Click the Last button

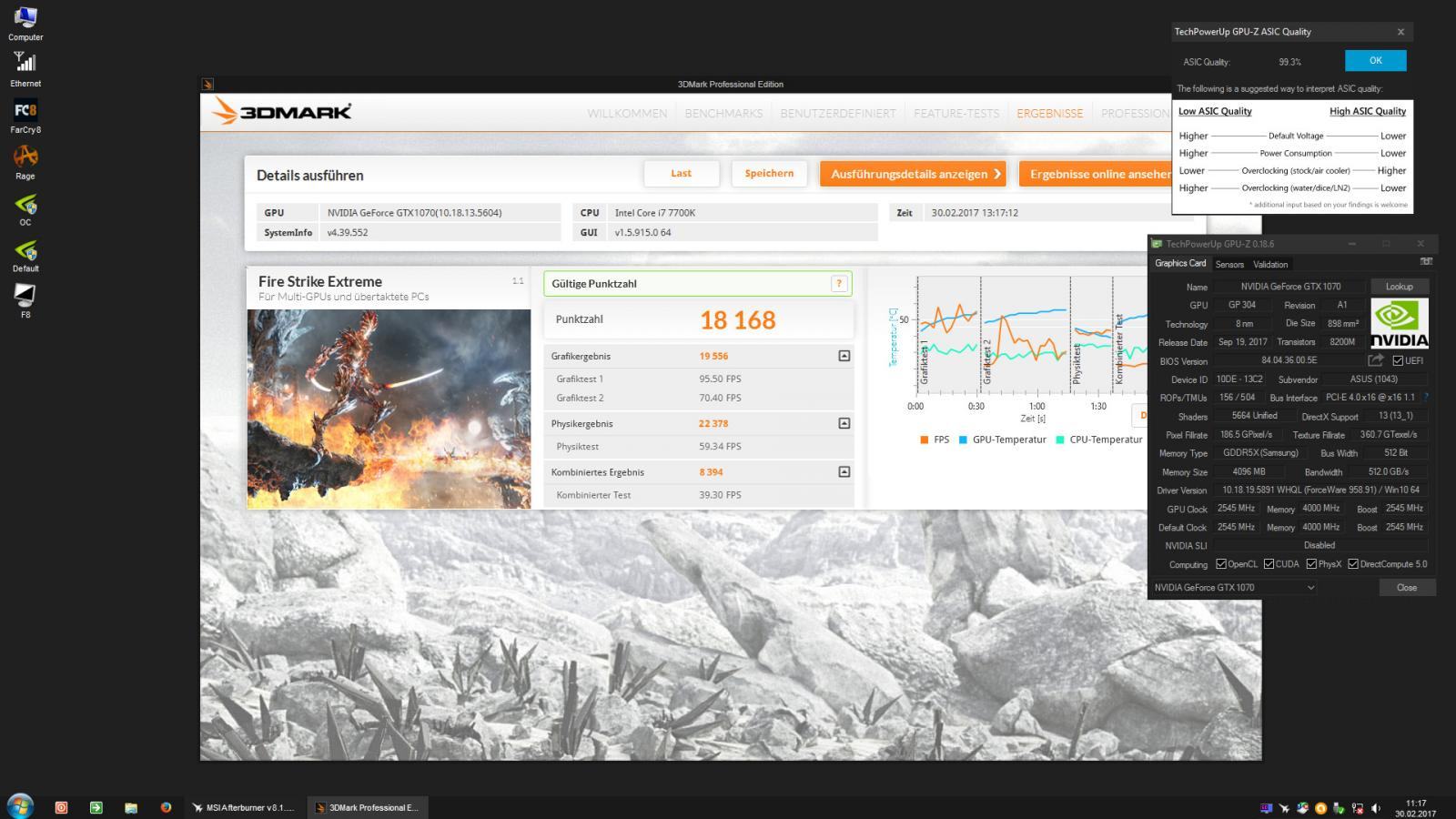click(x=682, y=174)
